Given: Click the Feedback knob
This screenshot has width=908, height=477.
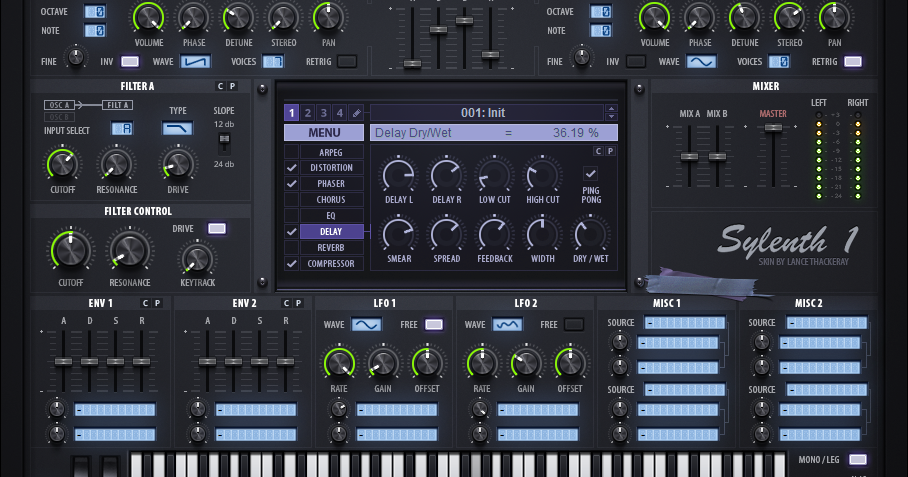Looking at the screenshot, I should pyautogui.click(x=495, y=234).
